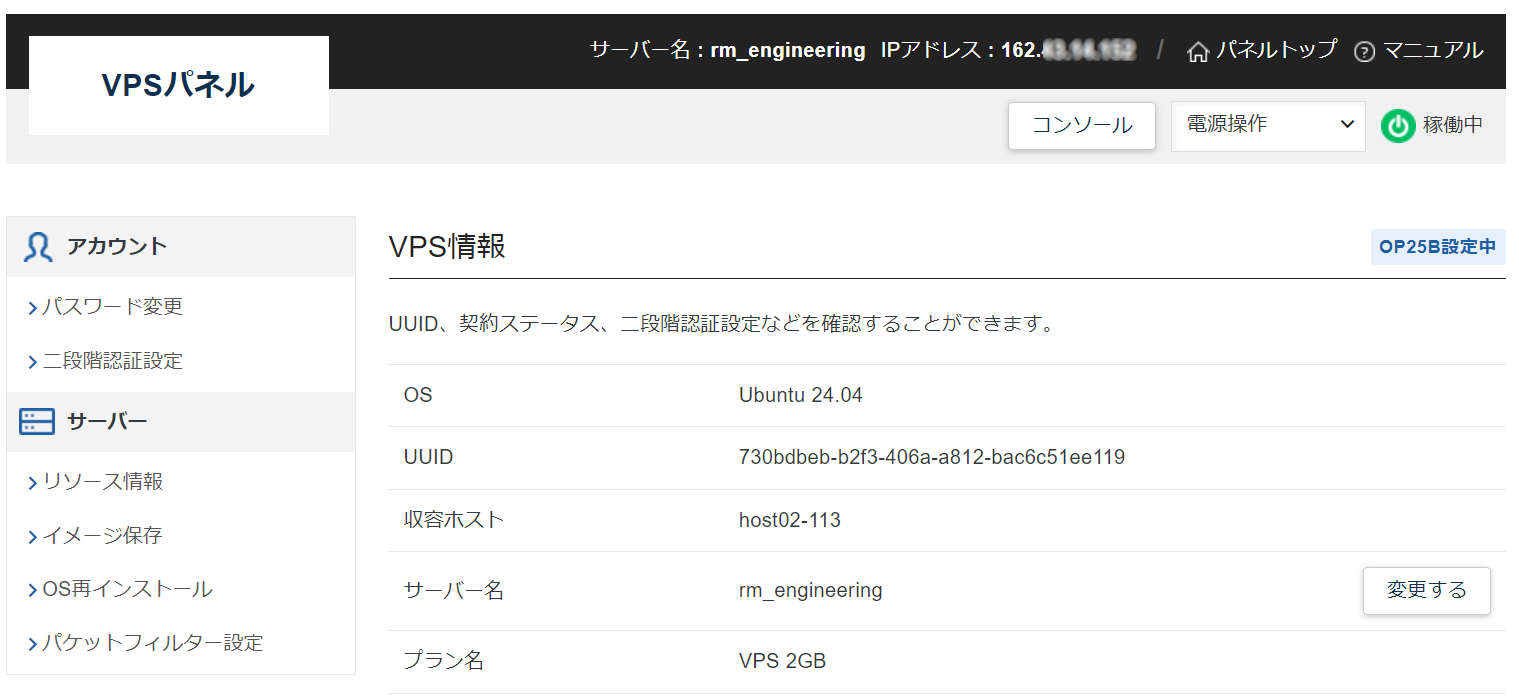The height and width of the screenshot is (699, 1519).
Task: Click the コンソール button
Action: coord(1081,126)
